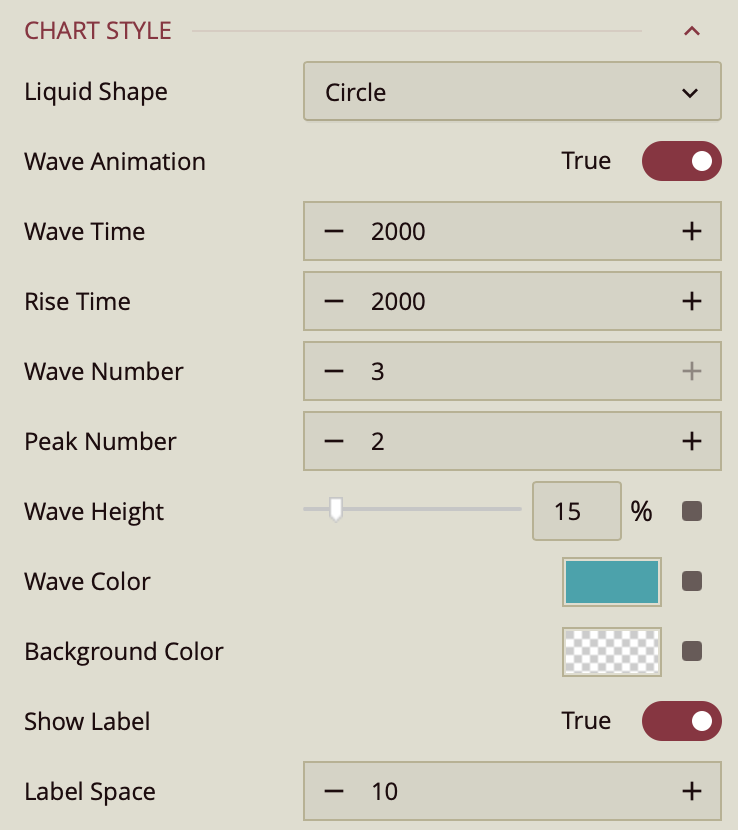The height and width of the screenshot is (830, 738).
Task: Increase Rise Time with plus icon
Action: click(x=691, y=302)
